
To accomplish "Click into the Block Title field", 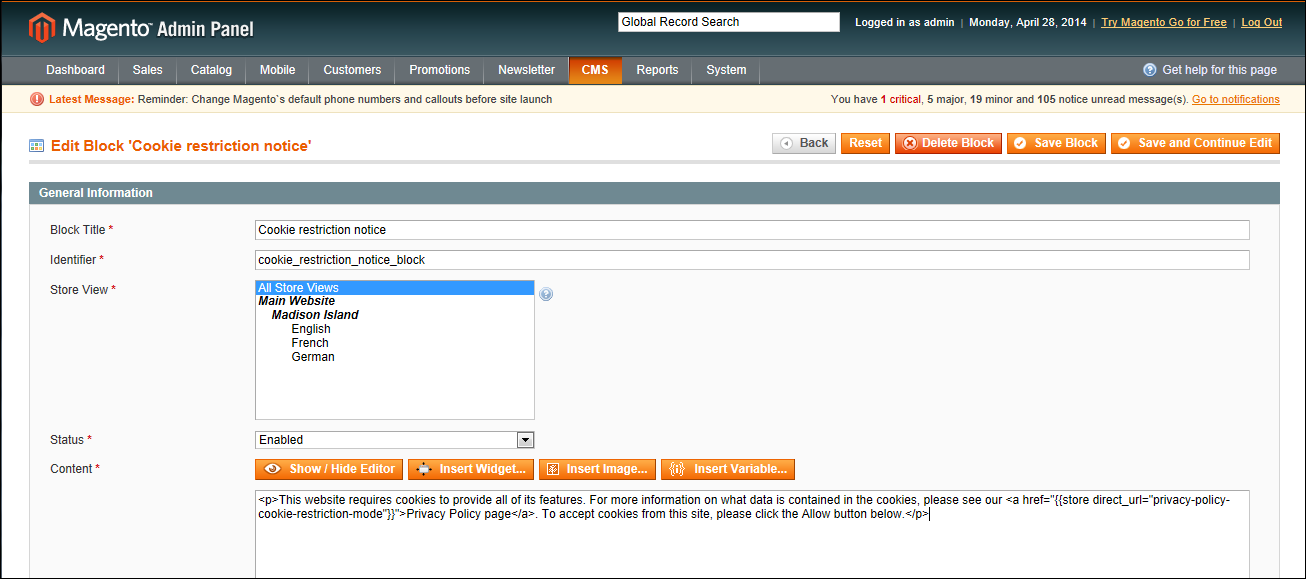I will [752, 230].
